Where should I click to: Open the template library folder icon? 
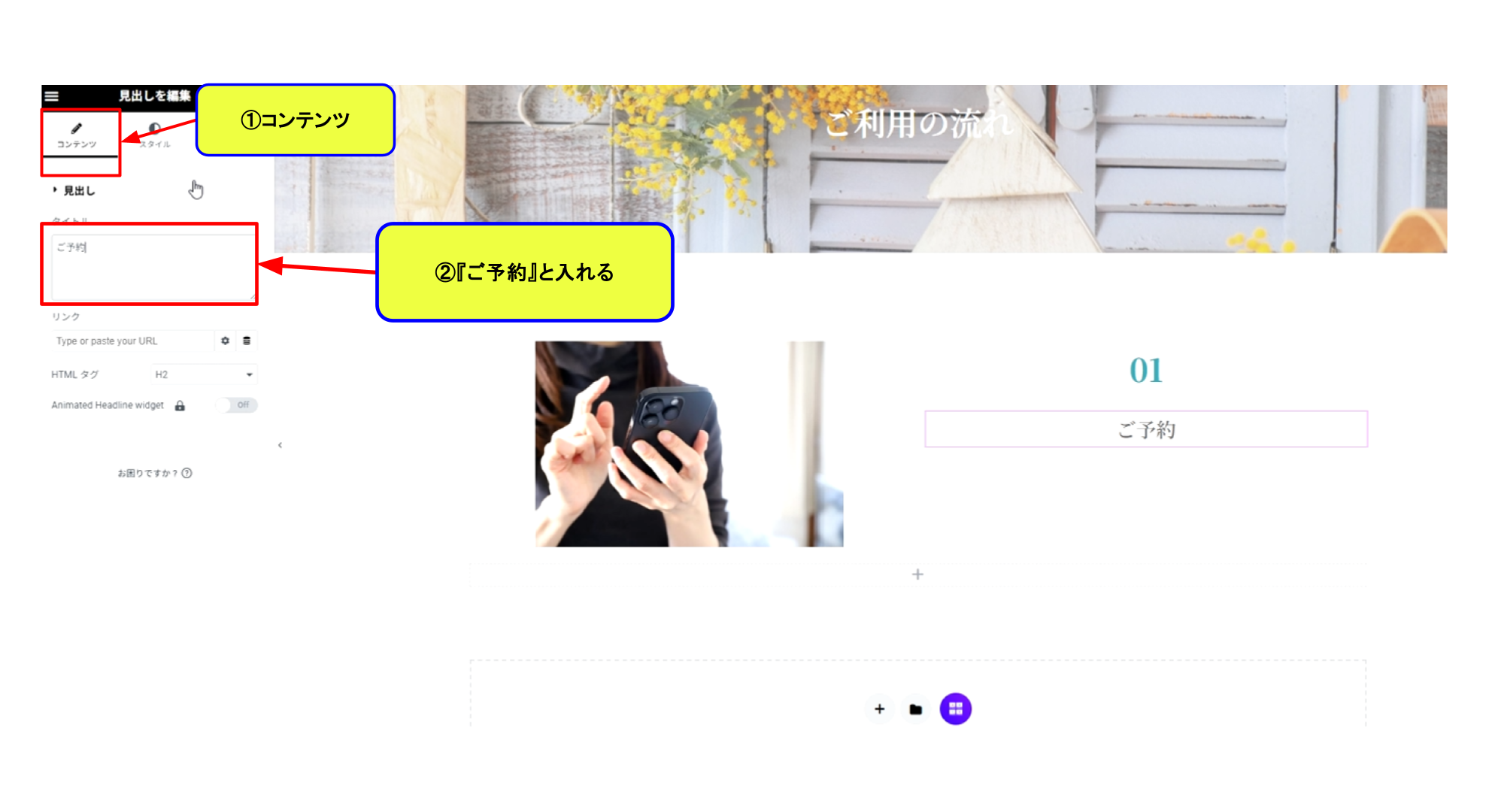(x=915, y=709)
